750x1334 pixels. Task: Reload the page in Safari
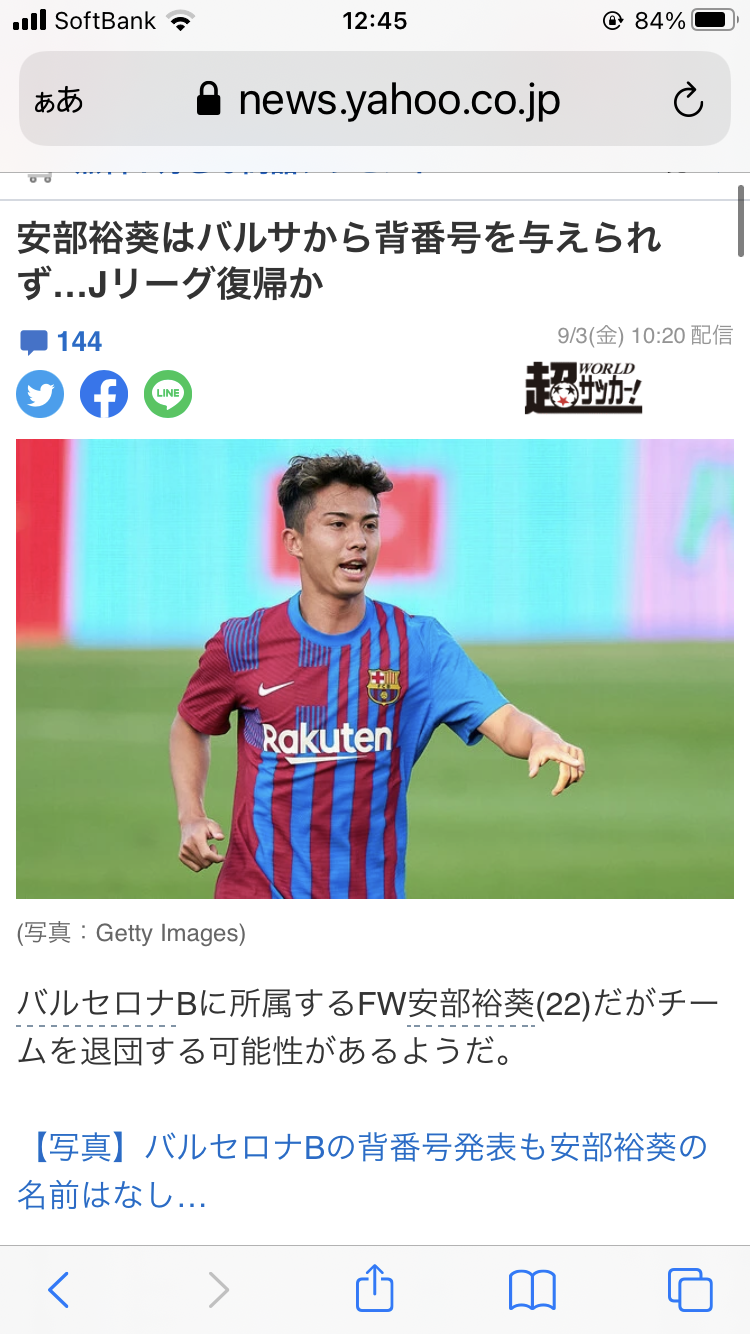688,100
